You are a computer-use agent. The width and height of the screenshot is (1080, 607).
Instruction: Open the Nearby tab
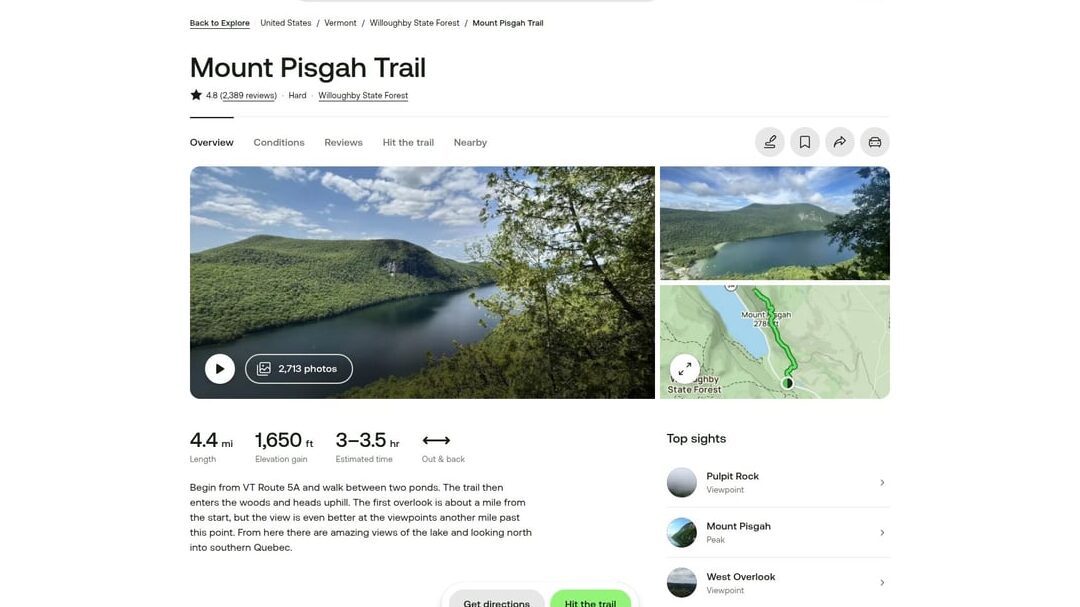pyautogui.click(x=470, y=143)
